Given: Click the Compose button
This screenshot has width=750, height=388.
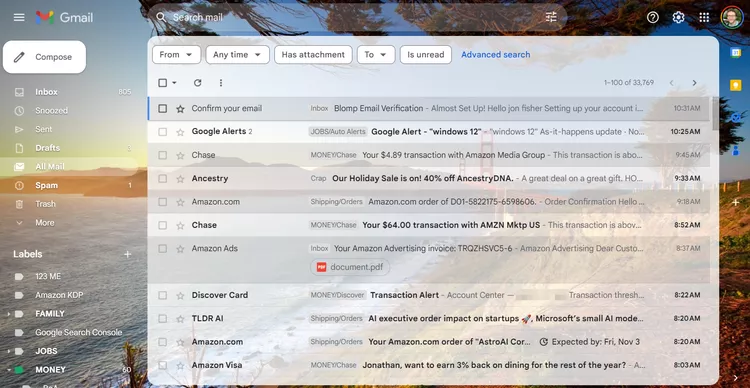Looking at the screenshot, I should click(44, 57).
